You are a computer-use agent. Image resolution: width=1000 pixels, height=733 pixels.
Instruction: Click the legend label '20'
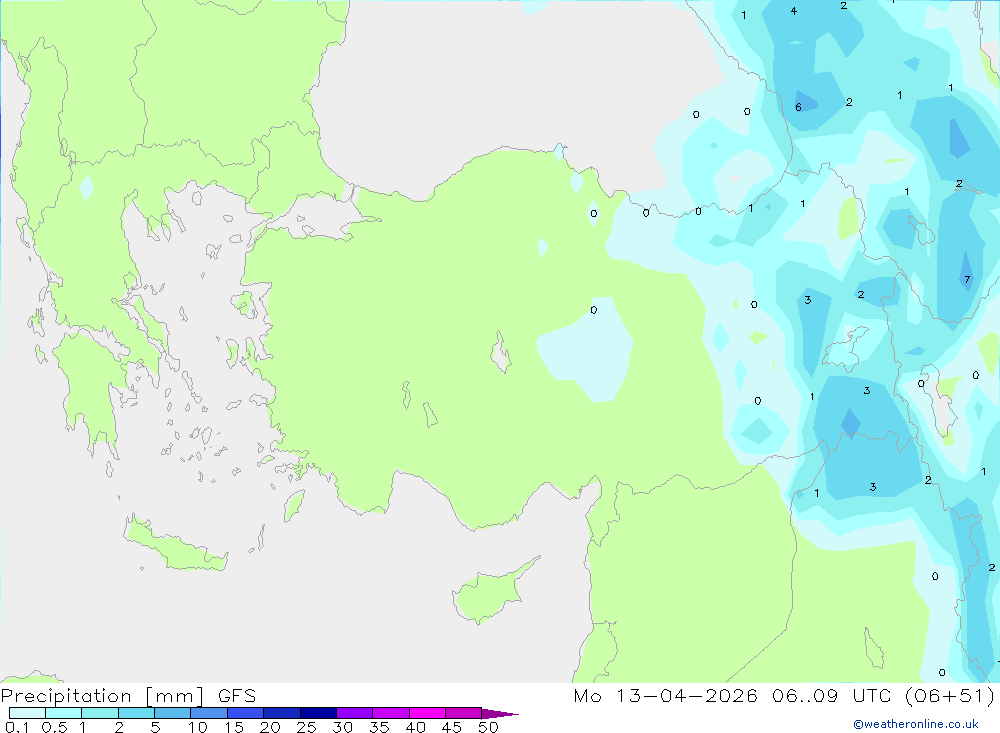coord(270,727)
